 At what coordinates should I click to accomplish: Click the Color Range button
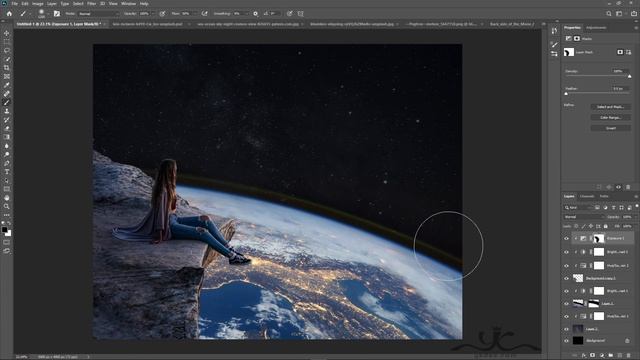coord(611,118)
